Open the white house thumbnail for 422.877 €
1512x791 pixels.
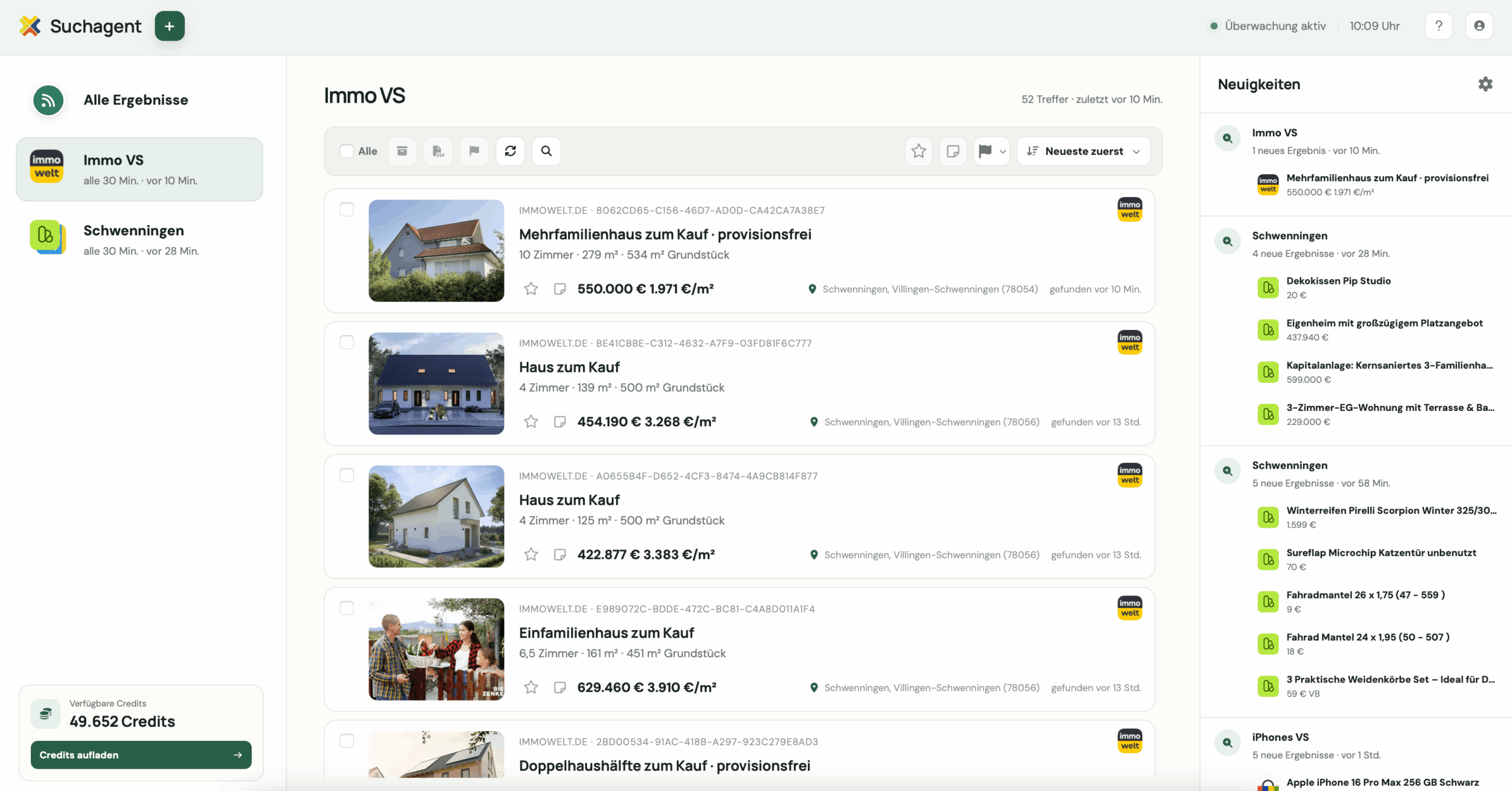coord(436,517)
